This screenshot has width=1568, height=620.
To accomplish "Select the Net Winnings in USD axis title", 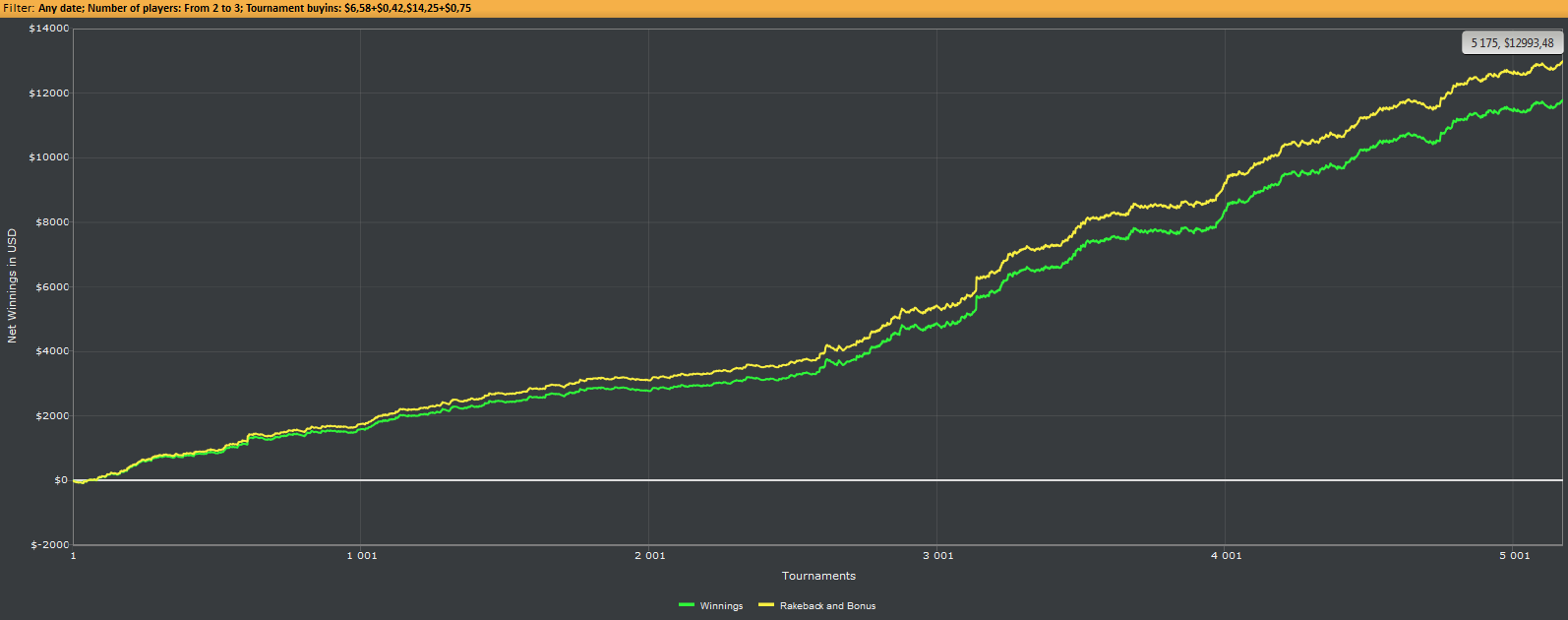I will [13, 286].
